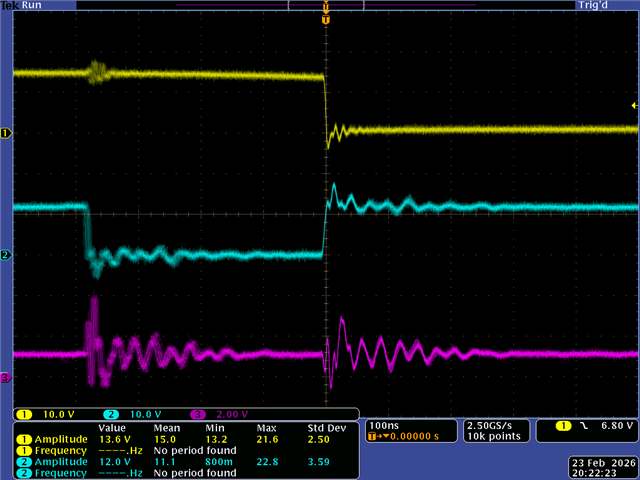Click the channel 1 ground marker

click(6, 133)
